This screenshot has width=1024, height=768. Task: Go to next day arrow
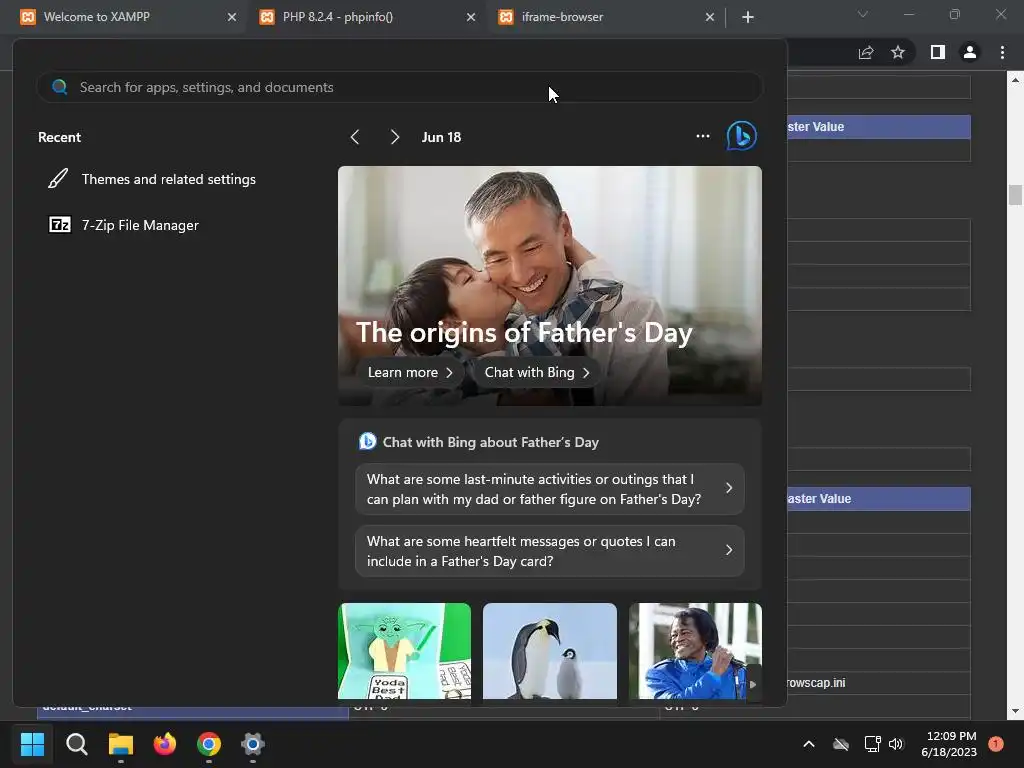tap(394, 137)
